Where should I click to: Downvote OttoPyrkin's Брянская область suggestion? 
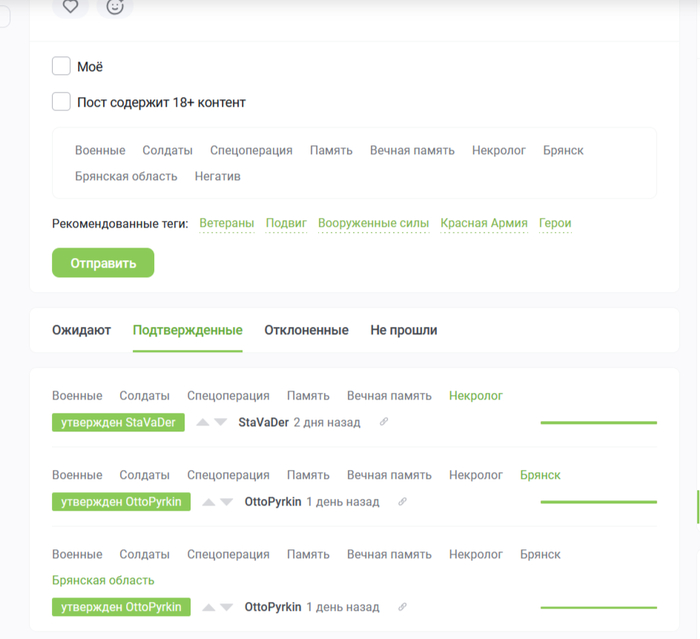[226, 607]
